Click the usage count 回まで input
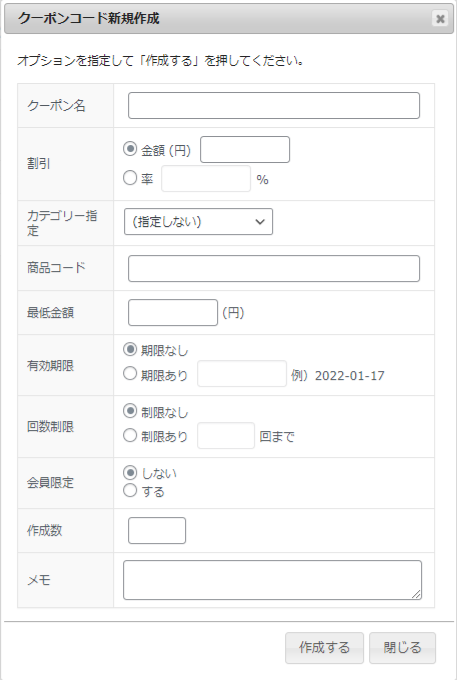The height and width of the screenshot is (680, 457). coord(226,435)
